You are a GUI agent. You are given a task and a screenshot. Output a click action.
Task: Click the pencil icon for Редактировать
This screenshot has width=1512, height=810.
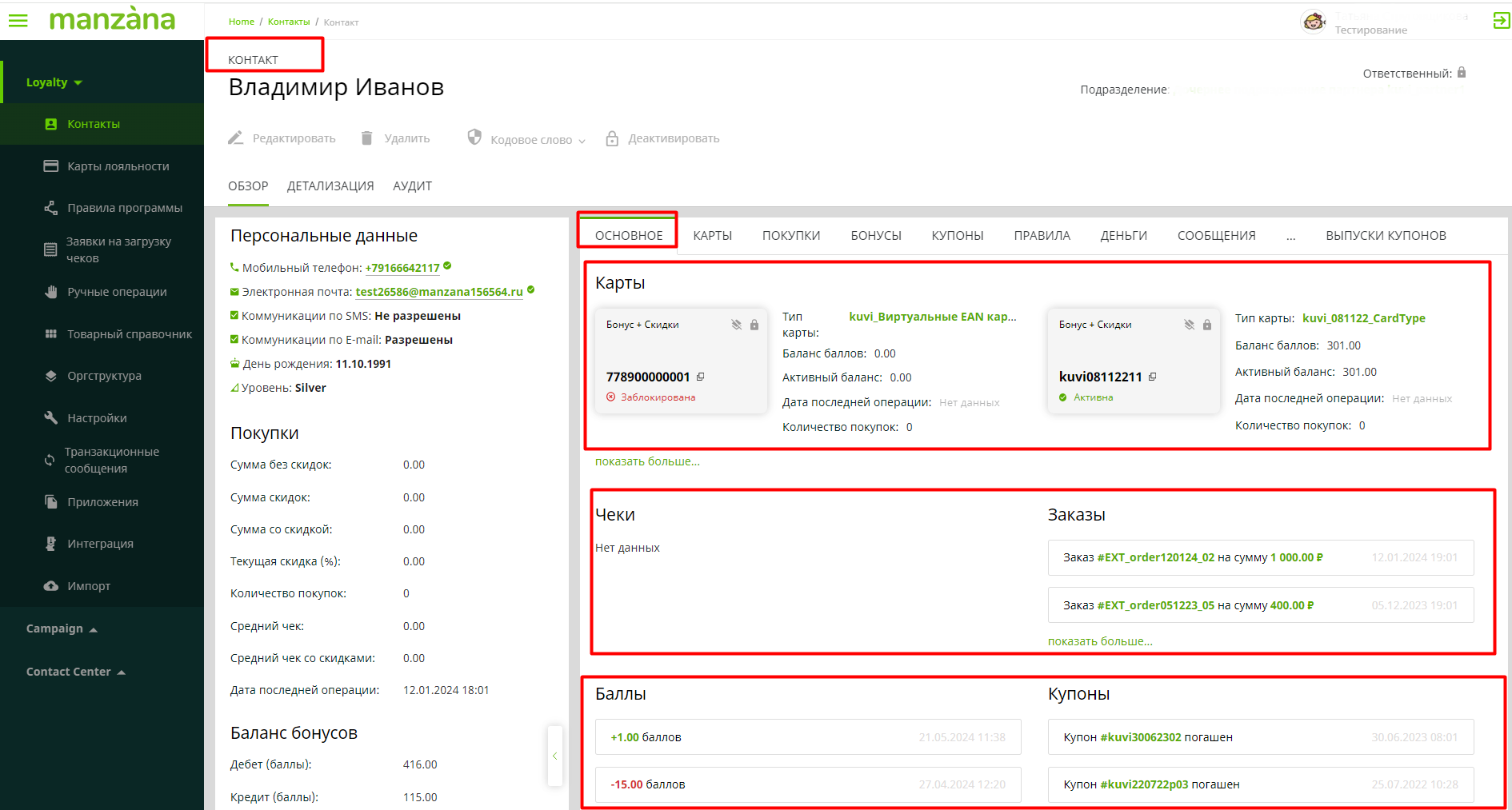(235, 138)
